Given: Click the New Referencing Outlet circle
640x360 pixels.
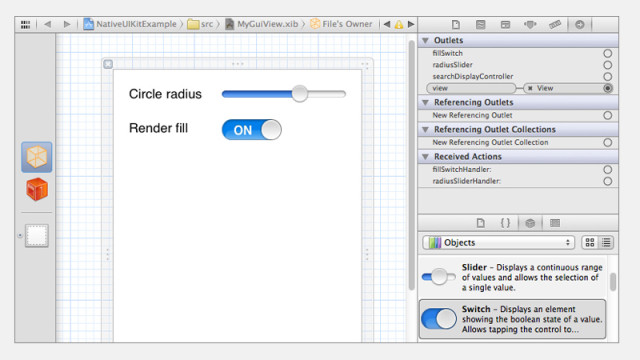Looking at the screenshot, I should coord(607,116).
